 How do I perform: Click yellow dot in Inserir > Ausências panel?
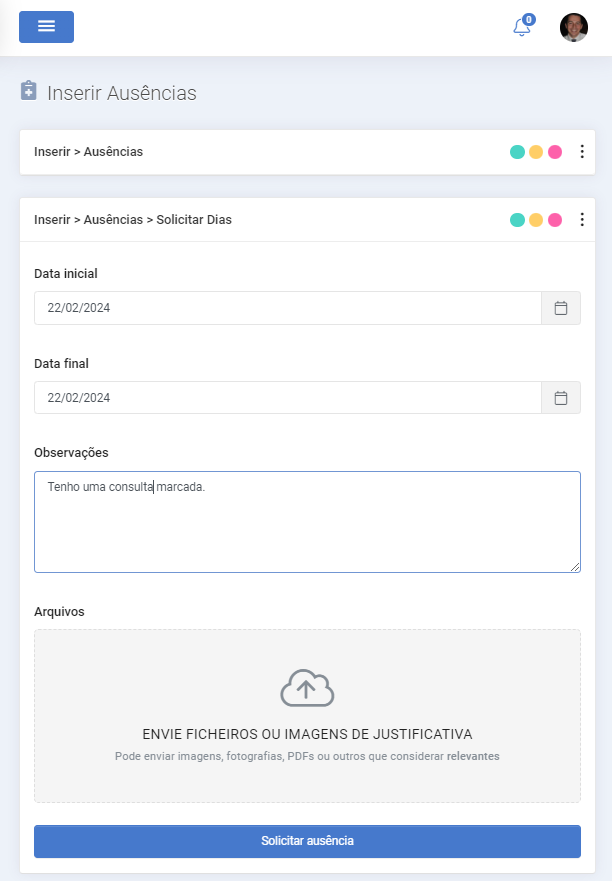(x=536, y=152)
